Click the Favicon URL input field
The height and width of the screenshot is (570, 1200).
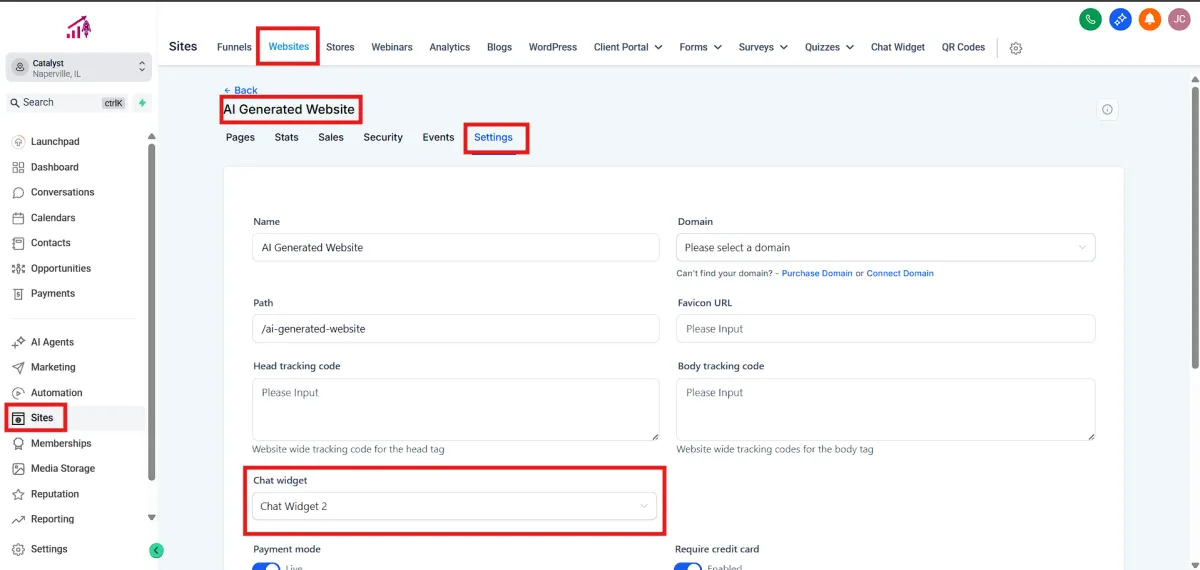[x=886, y=328]
